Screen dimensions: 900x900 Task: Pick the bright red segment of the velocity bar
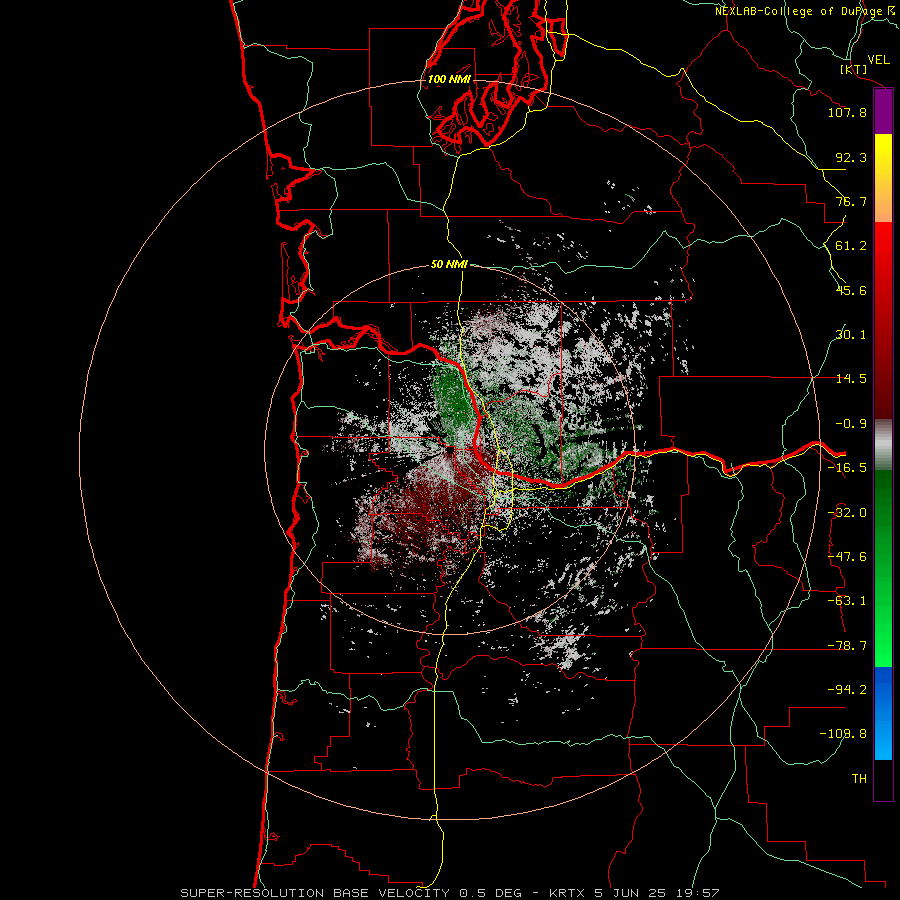(x=883, y=247)
